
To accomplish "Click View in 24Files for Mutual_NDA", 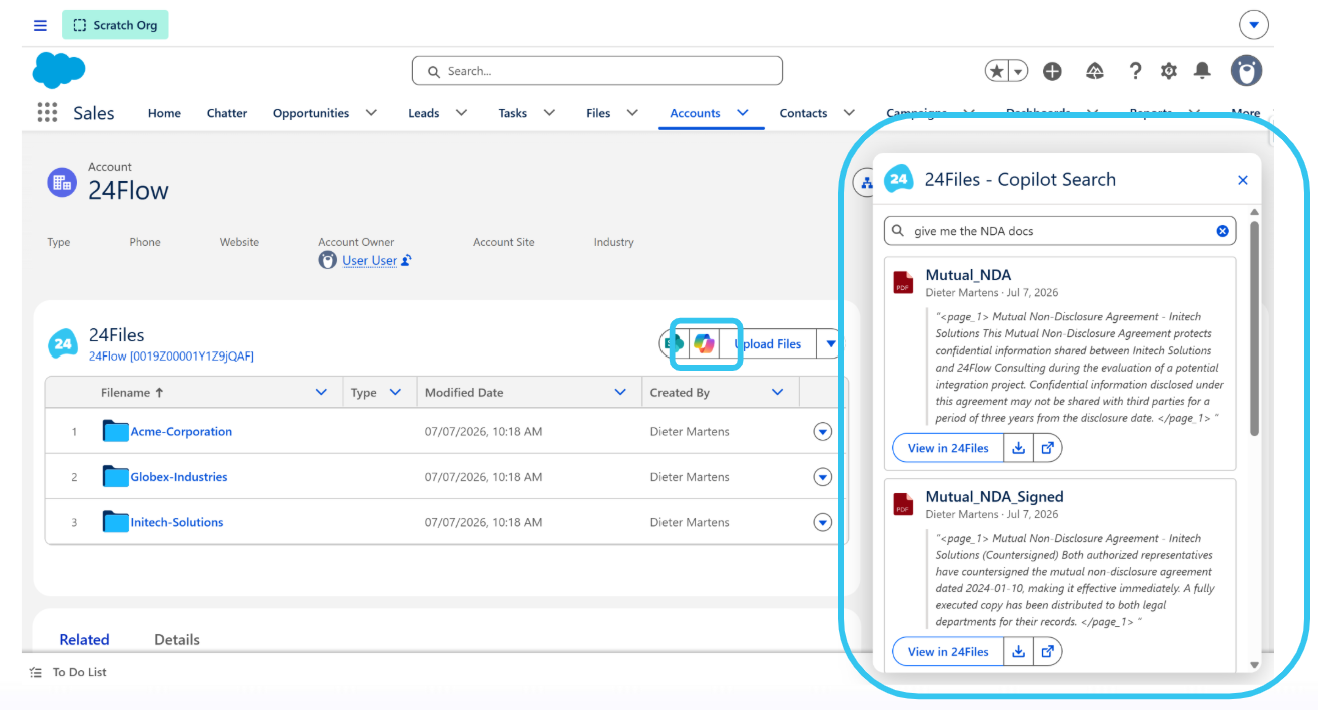I will pyautogui.click(x=948, y=448).
